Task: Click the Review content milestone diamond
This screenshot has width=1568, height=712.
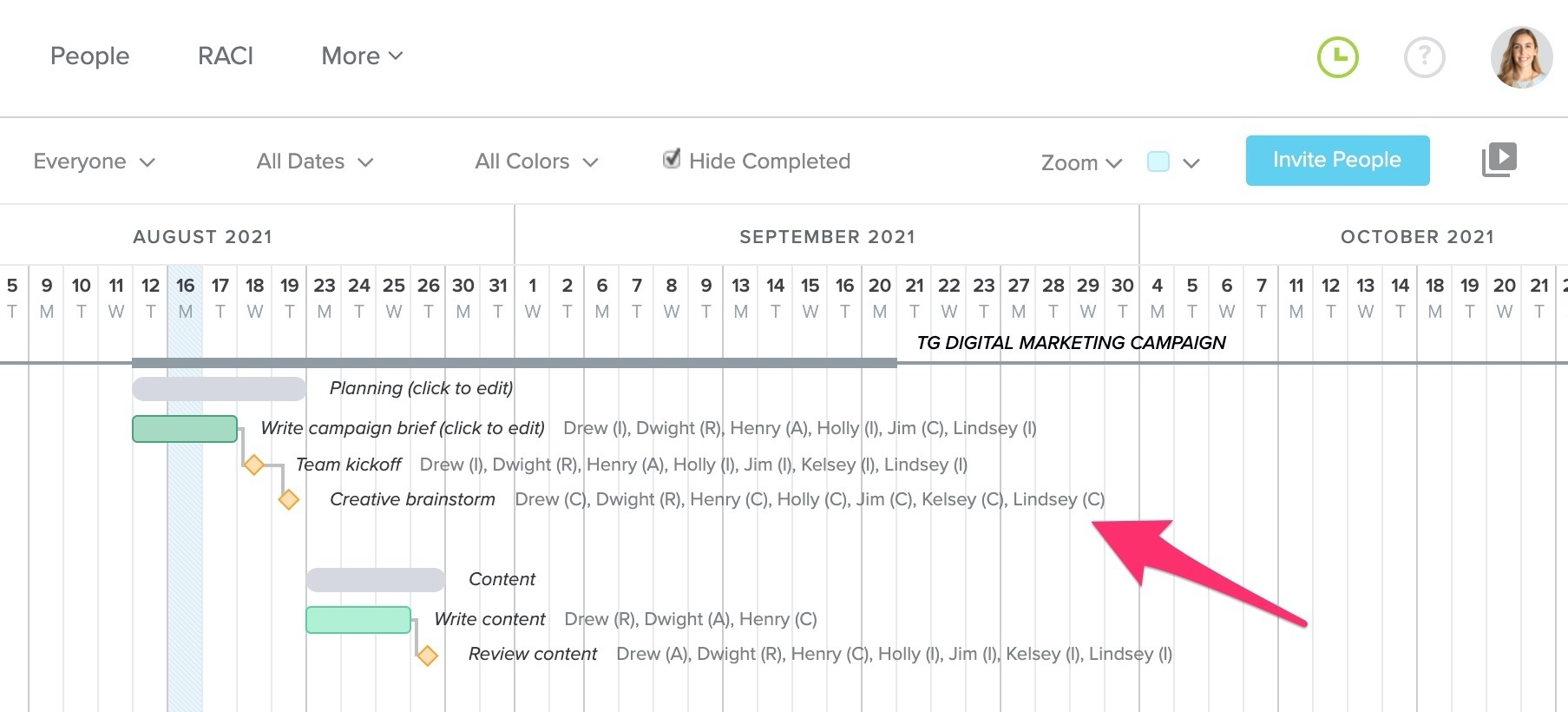Action: (x=428, y=655)
